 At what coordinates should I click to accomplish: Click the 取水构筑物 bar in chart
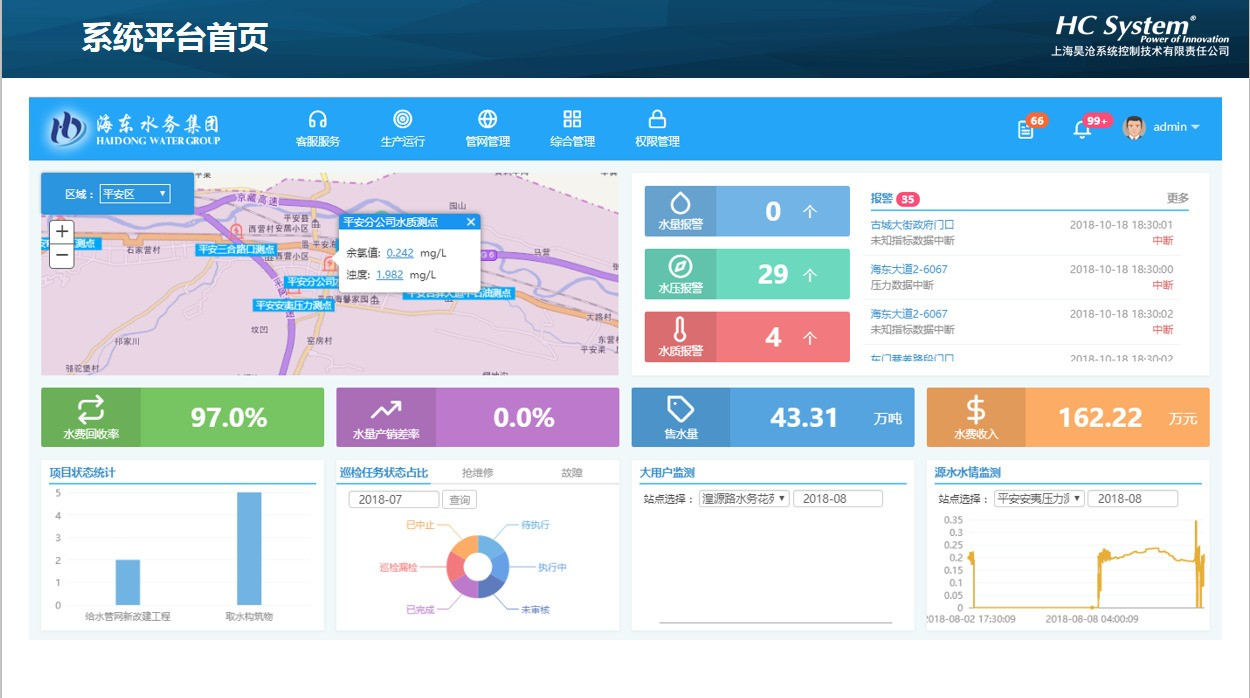coord(249,549)
